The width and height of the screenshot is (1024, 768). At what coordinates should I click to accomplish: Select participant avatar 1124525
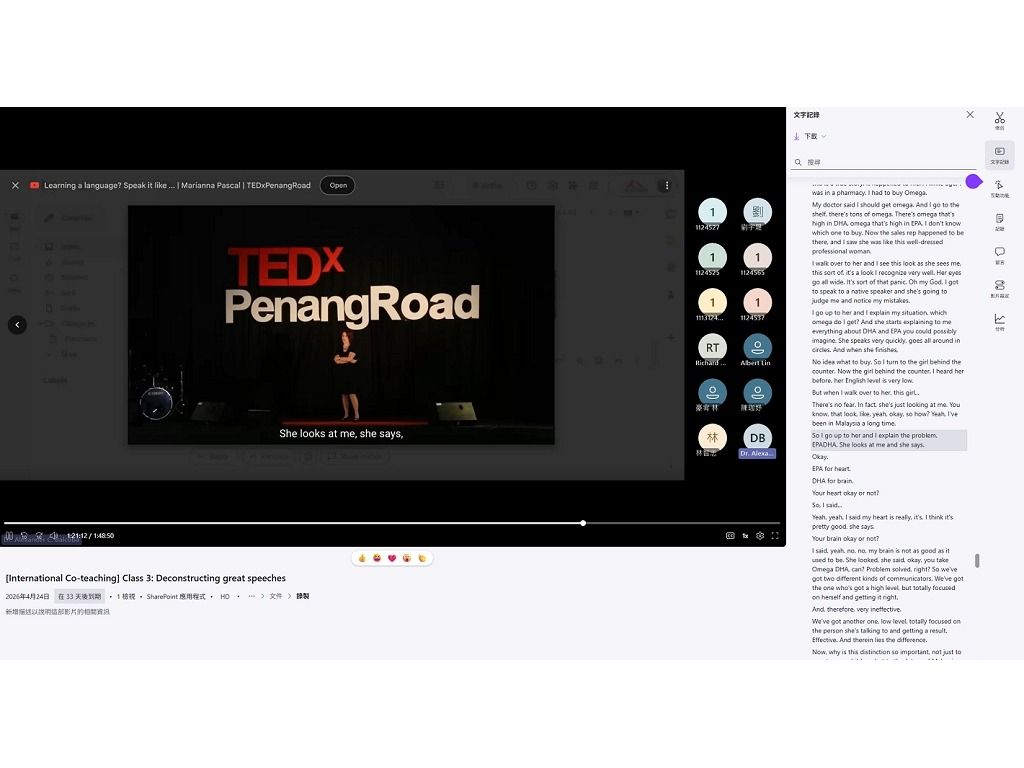pos(712,257)
